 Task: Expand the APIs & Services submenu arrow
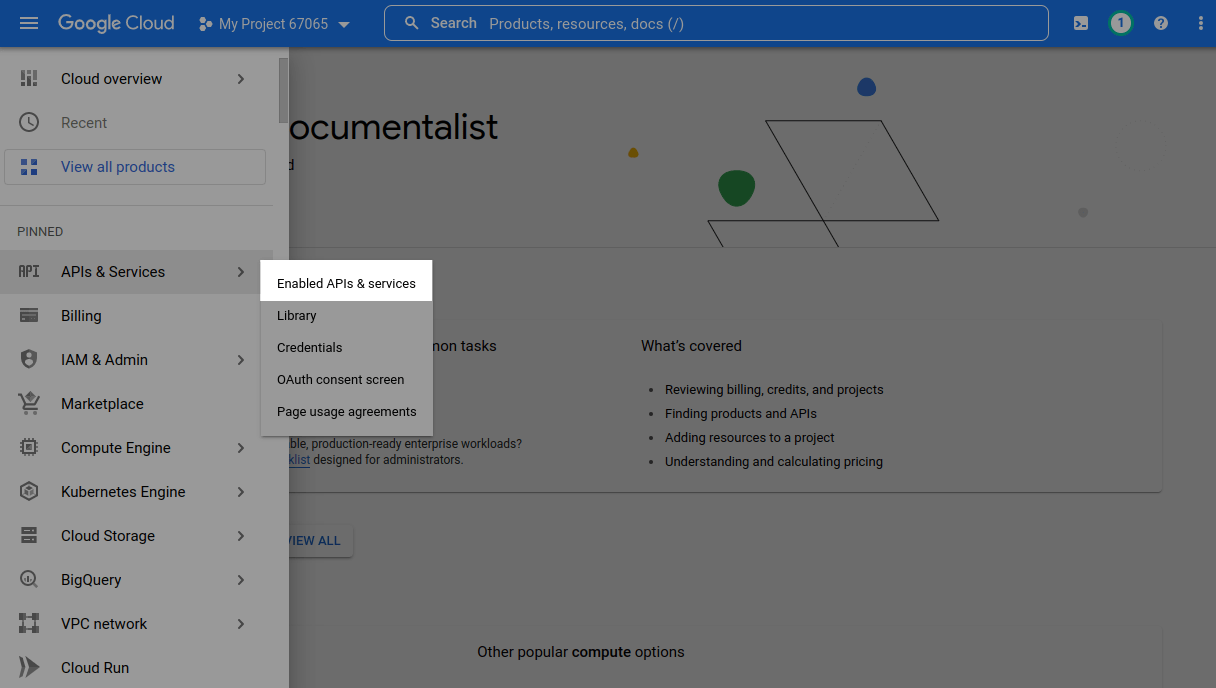[x=241, y=272]
